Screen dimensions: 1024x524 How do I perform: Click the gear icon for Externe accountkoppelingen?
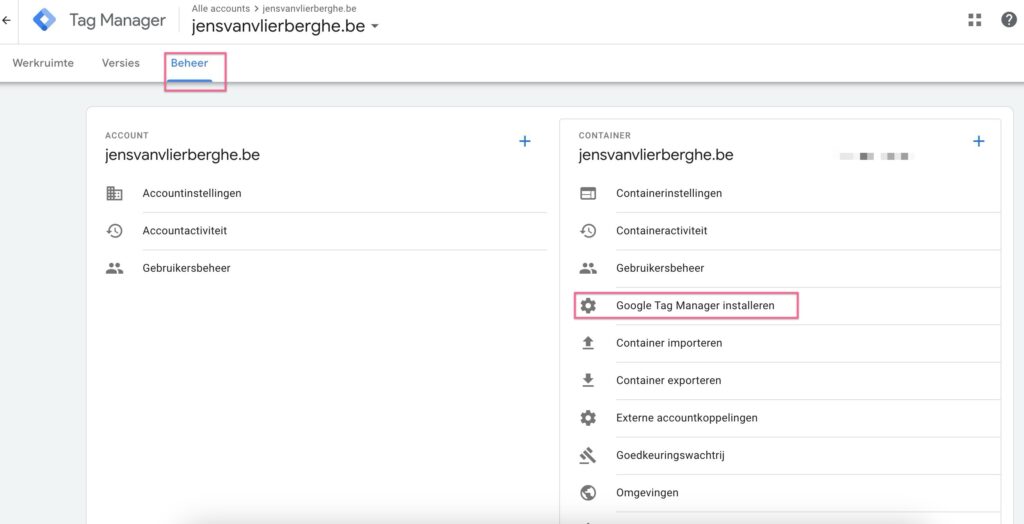point(588,418)
